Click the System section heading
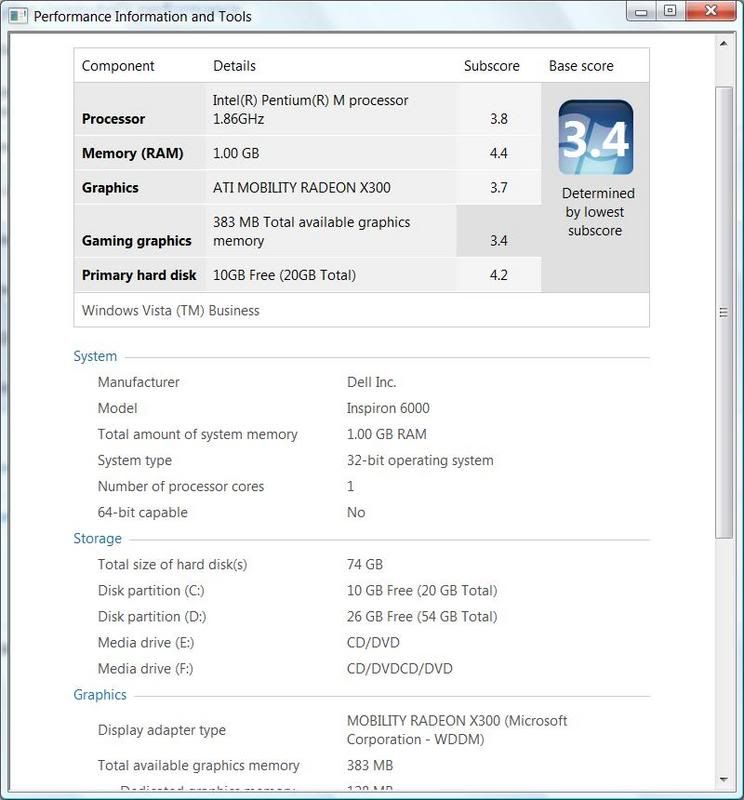The height and width of the screenshot is (800, 744). click(x=95, y=356)
